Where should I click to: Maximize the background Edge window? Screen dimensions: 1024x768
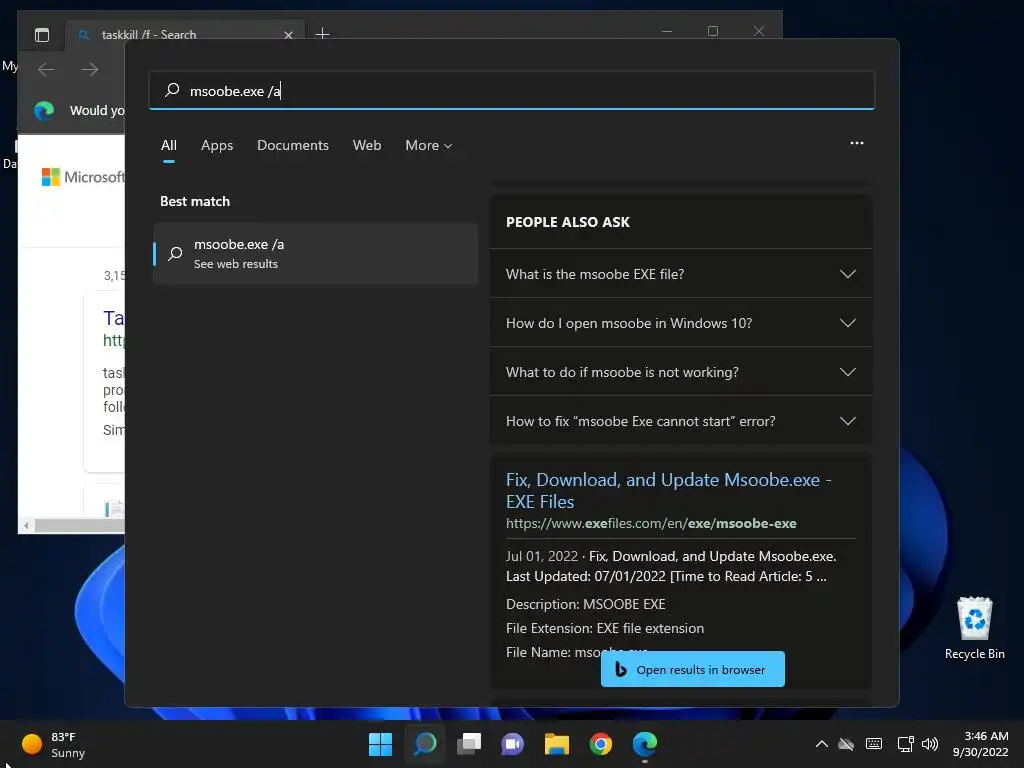712,31
